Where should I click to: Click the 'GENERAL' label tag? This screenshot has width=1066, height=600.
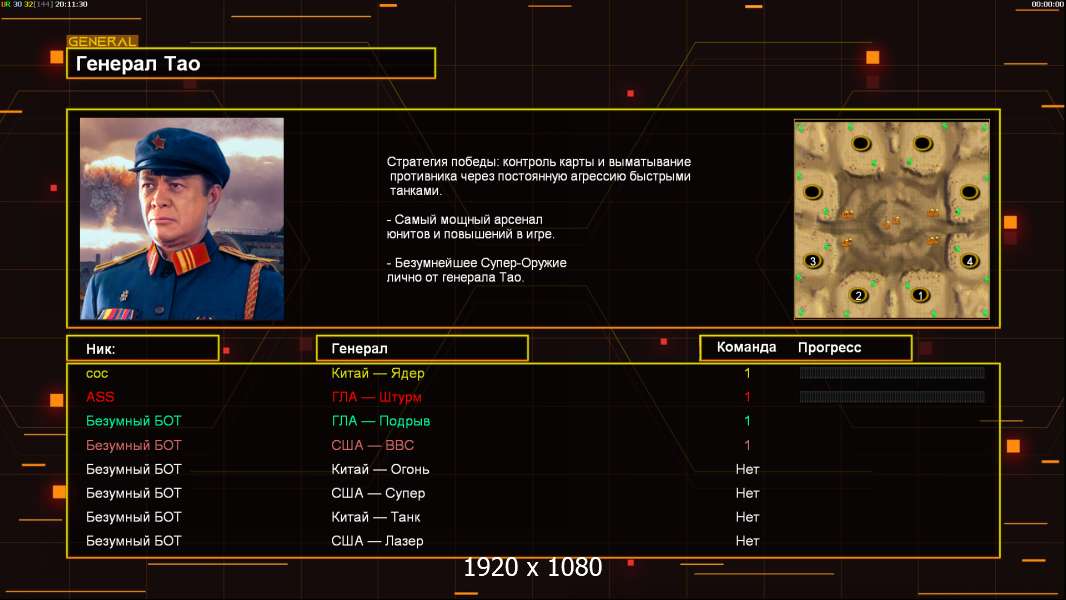(x=103, y=41)
